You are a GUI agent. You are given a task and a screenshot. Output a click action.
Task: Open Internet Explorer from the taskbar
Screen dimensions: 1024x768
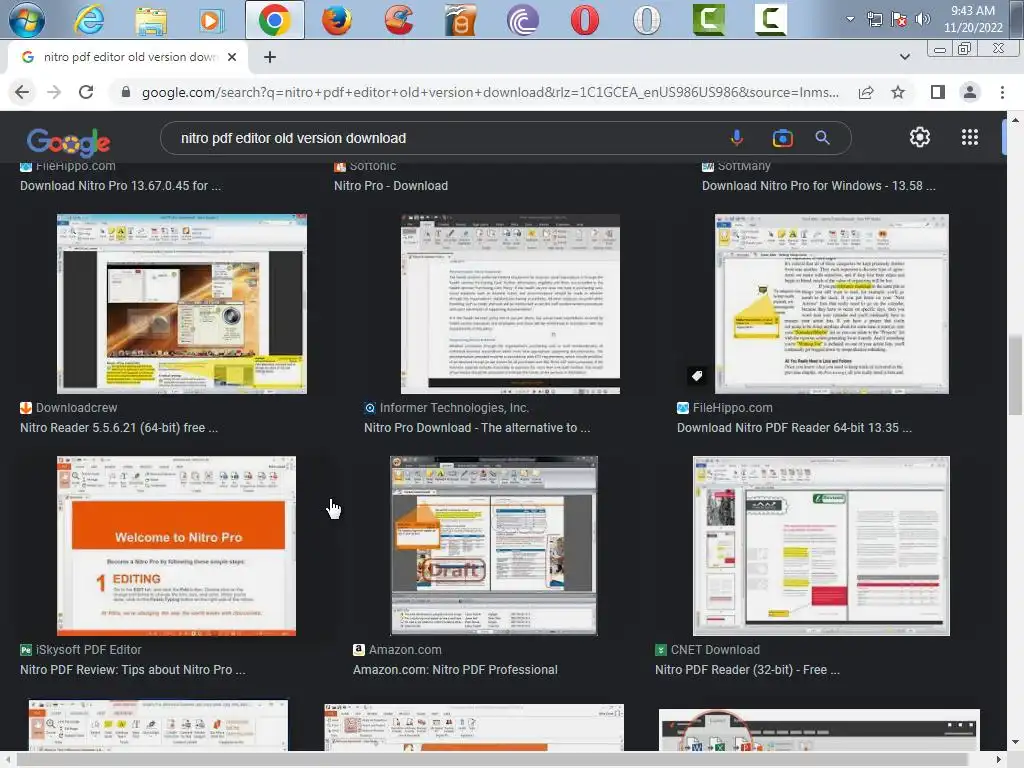[89, 20]
